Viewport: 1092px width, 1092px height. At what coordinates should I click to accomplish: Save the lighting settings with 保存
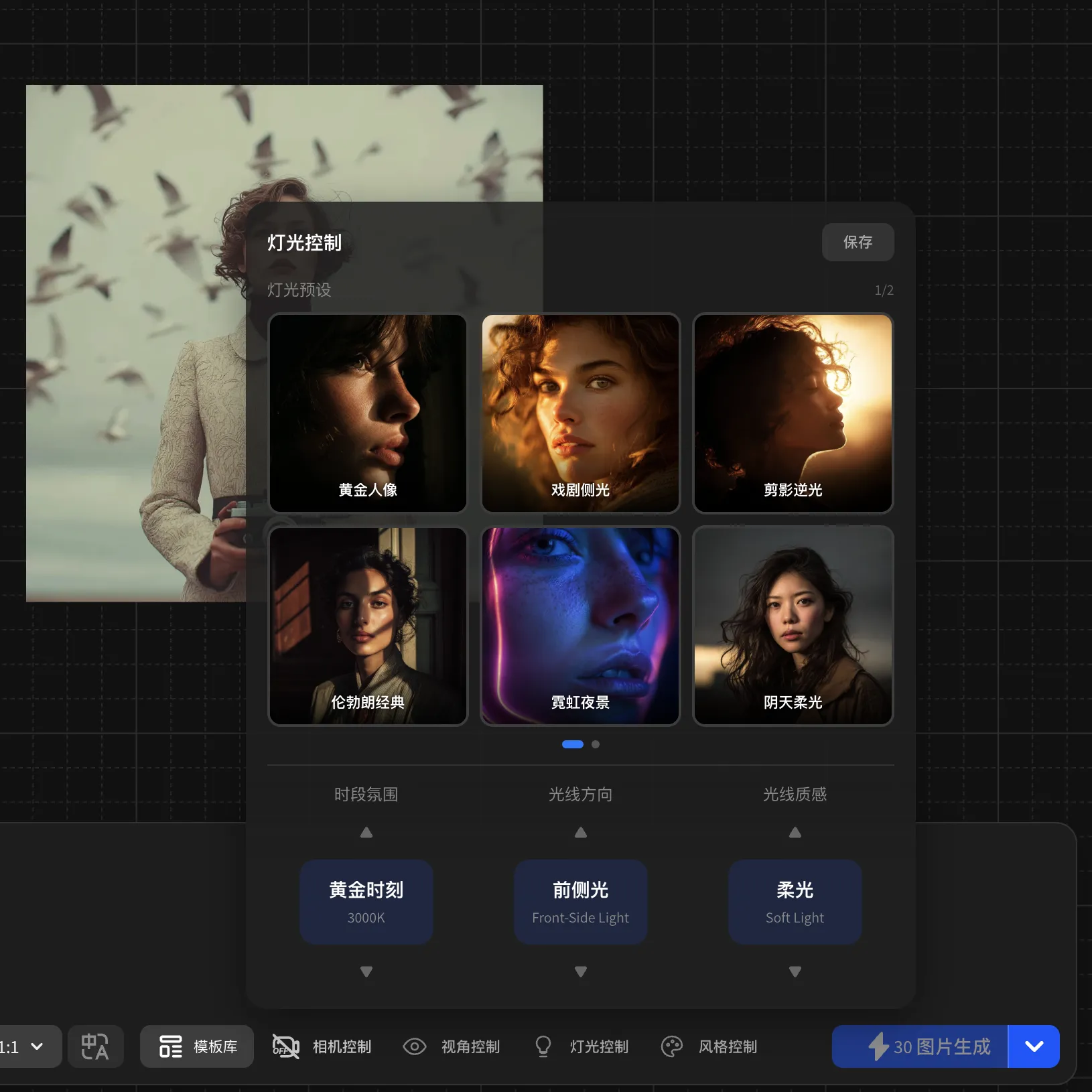pos(858,242)
